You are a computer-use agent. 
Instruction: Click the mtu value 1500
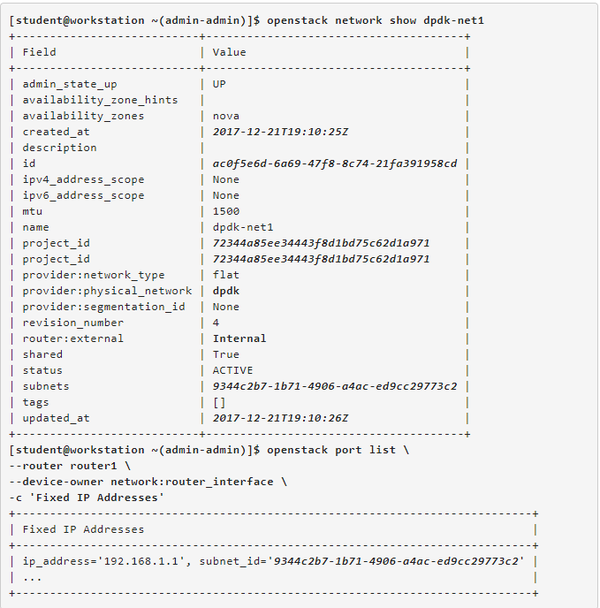227,211
